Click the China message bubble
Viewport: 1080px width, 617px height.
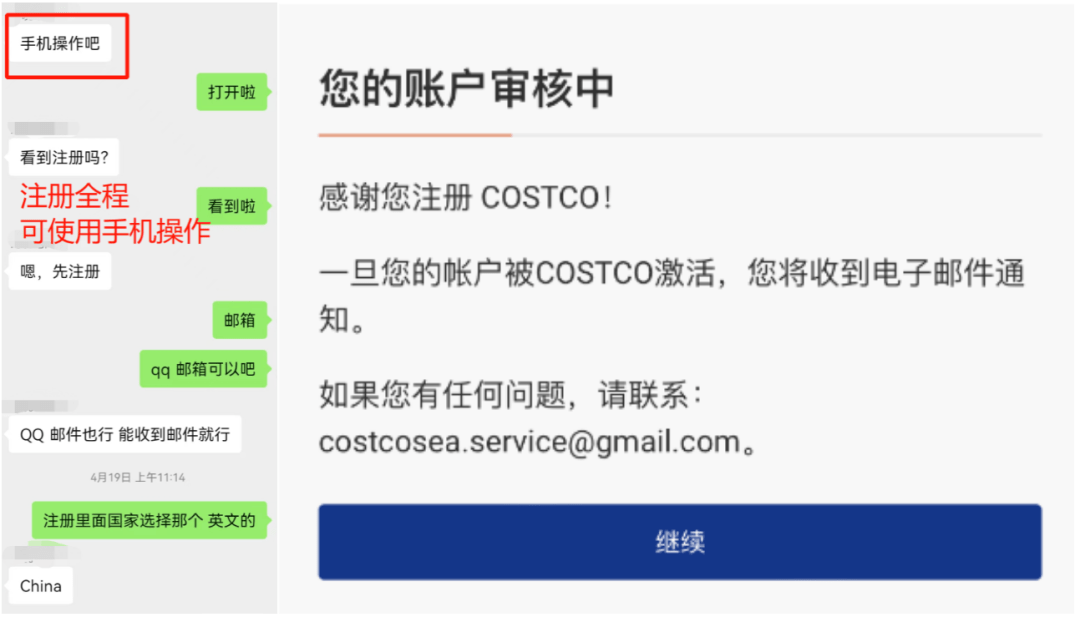pos(41,586)
